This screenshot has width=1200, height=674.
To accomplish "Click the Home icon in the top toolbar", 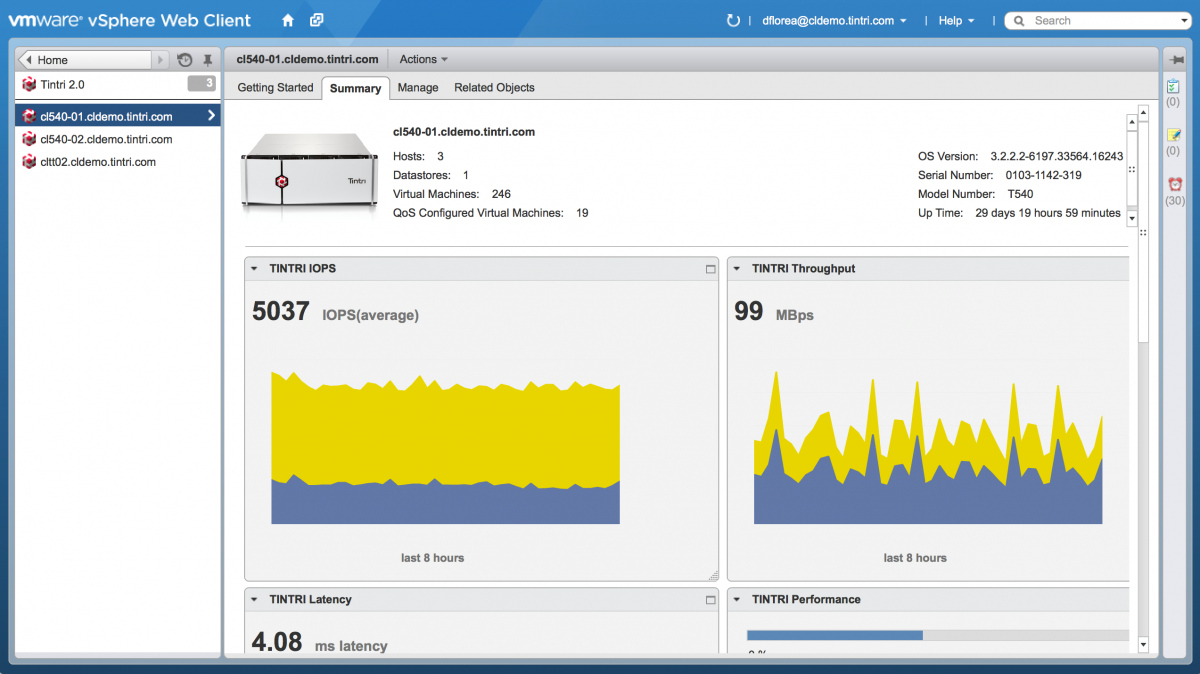I will click(286, 20).
